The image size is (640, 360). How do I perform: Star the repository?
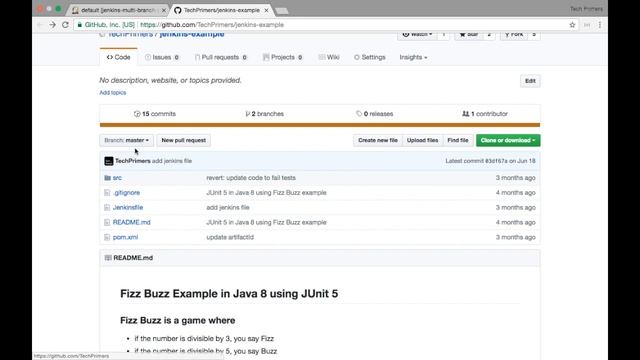pos(469,34)
